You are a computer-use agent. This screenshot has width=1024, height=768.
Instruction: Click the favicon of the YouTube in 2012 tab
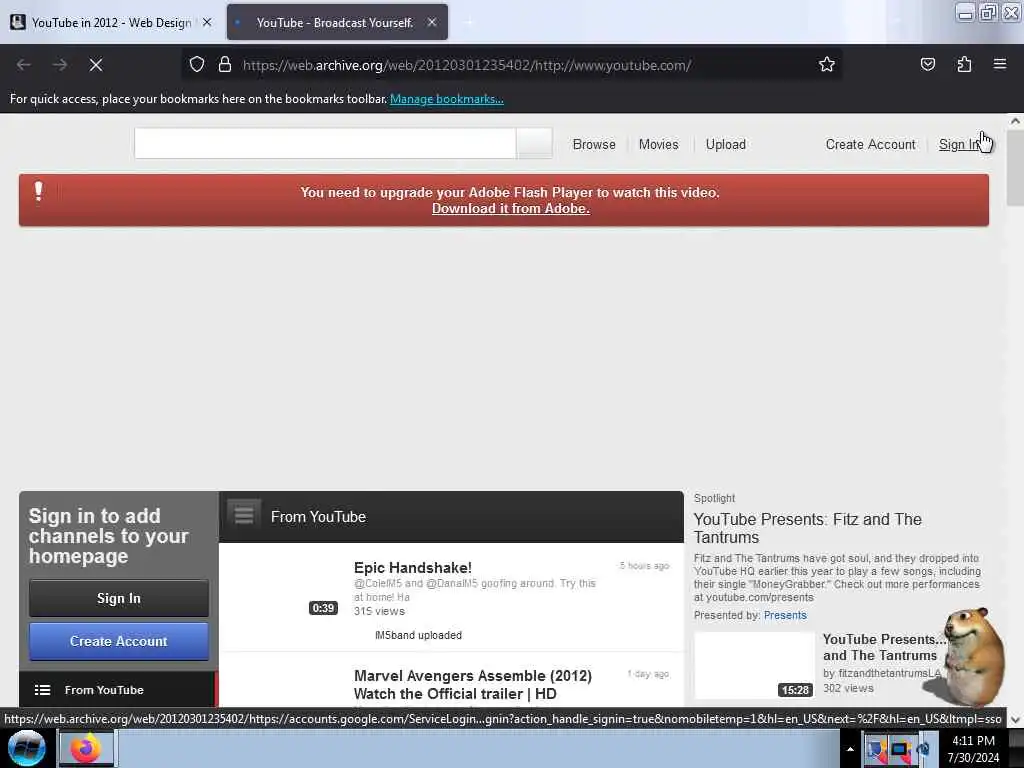pos(18,22)
